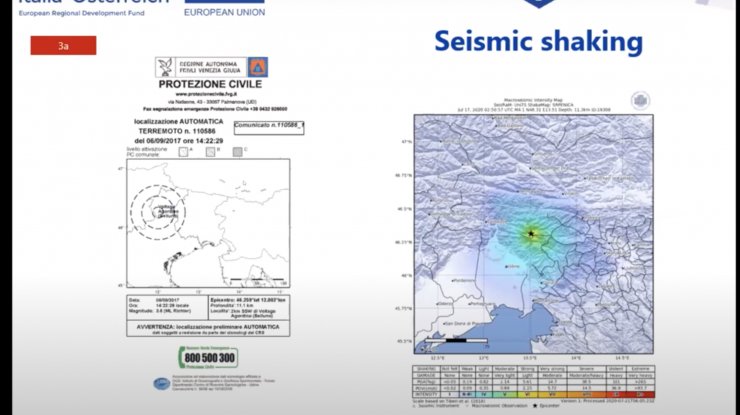The width and height of the screenshot is (740, 415).
Task: Click the OGS logo at bulletin bottom
Action: coord(160,383)
